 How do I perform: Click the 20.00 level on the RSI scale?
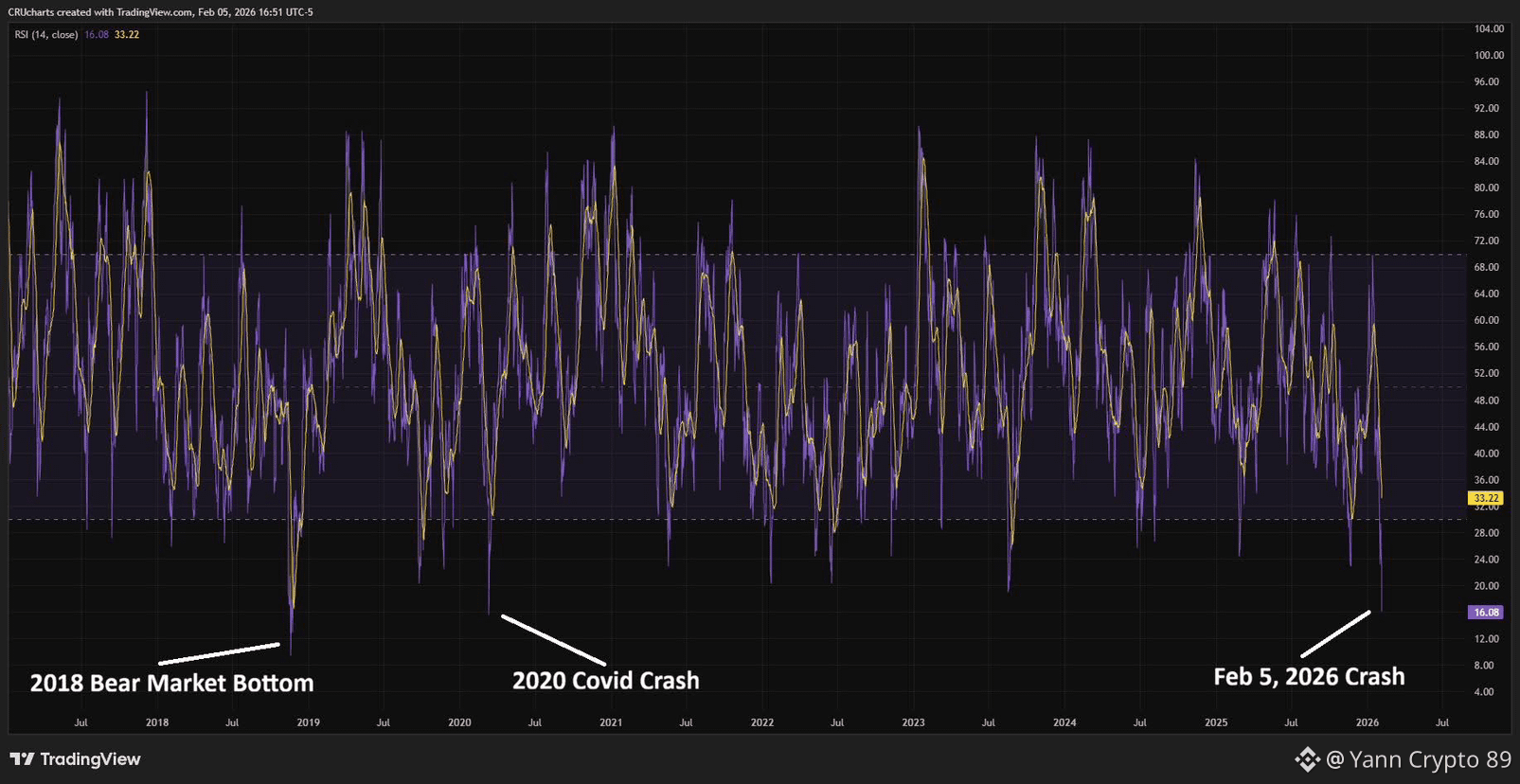click(x=1487, y=587)
